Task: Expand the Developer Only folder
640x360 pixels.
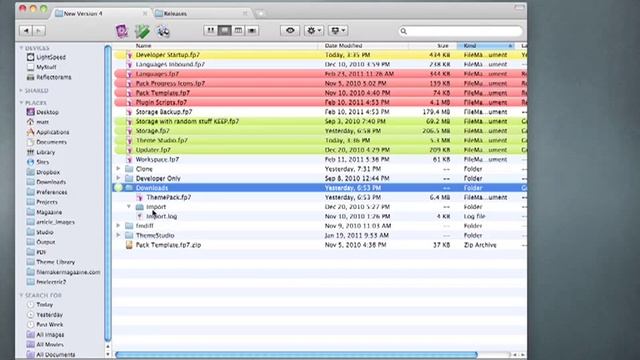Action: 118,178
